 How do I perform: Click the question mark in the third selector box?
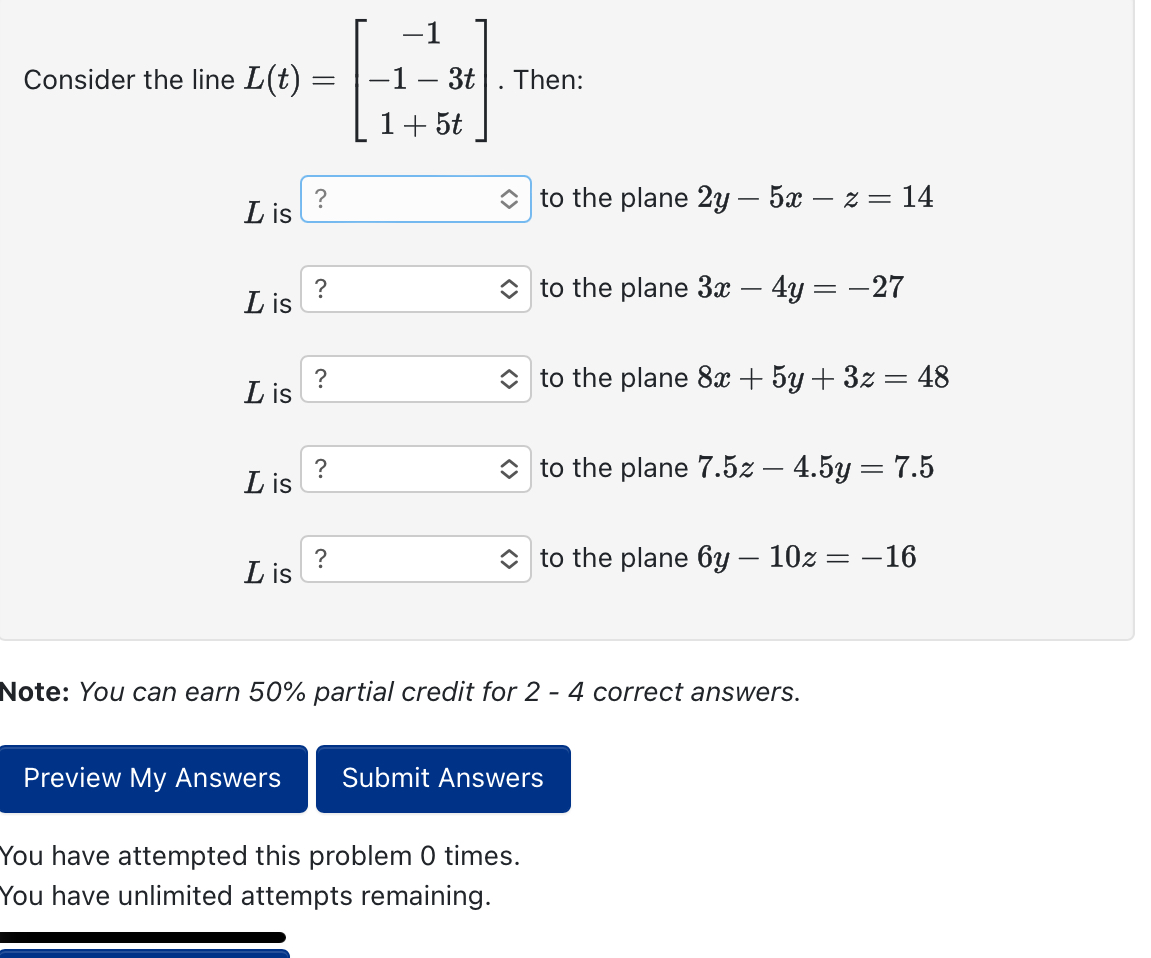[x=320, y=379]
